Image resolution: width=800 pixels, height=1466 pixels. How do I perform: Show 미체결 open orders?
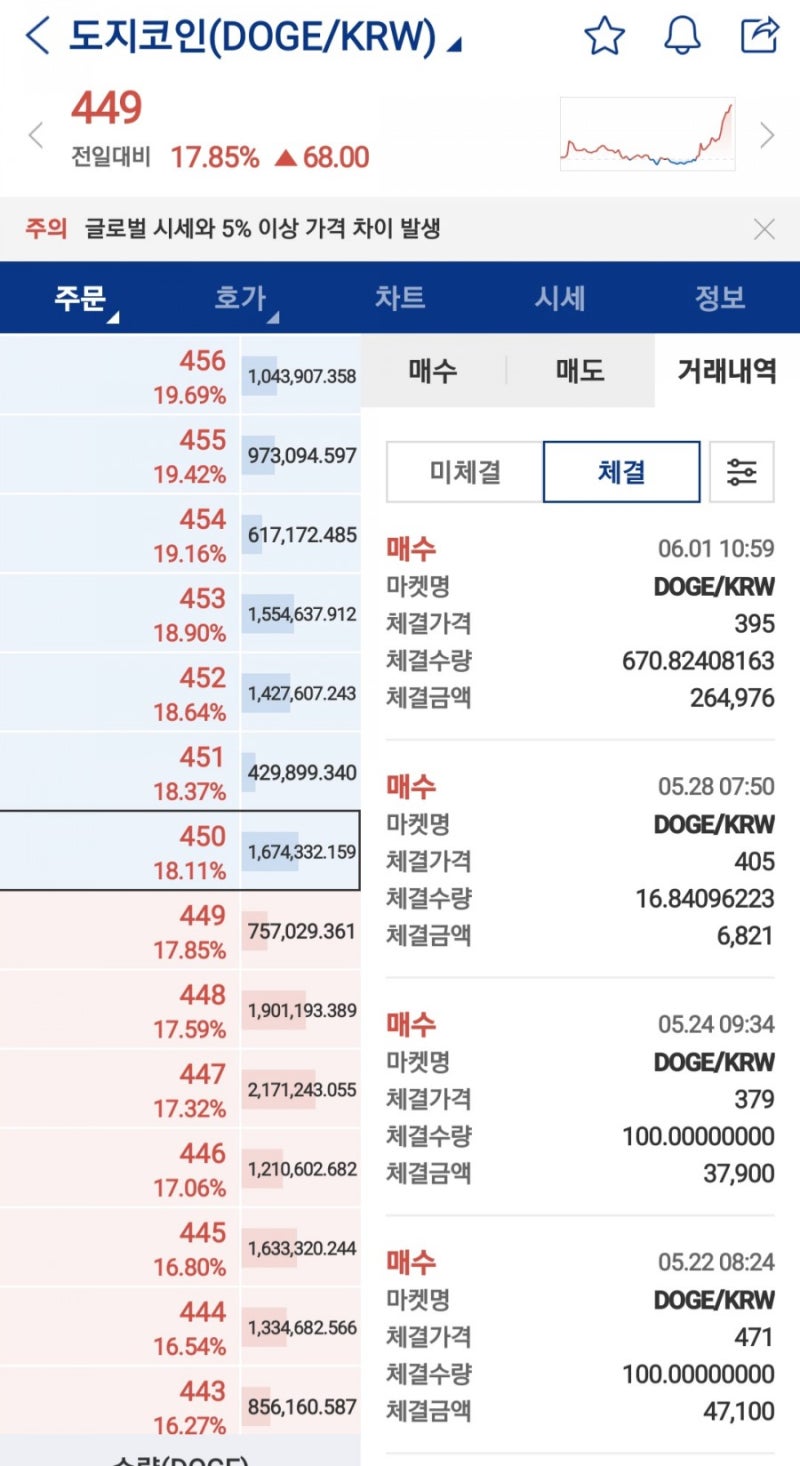click(x=465, y=471)
